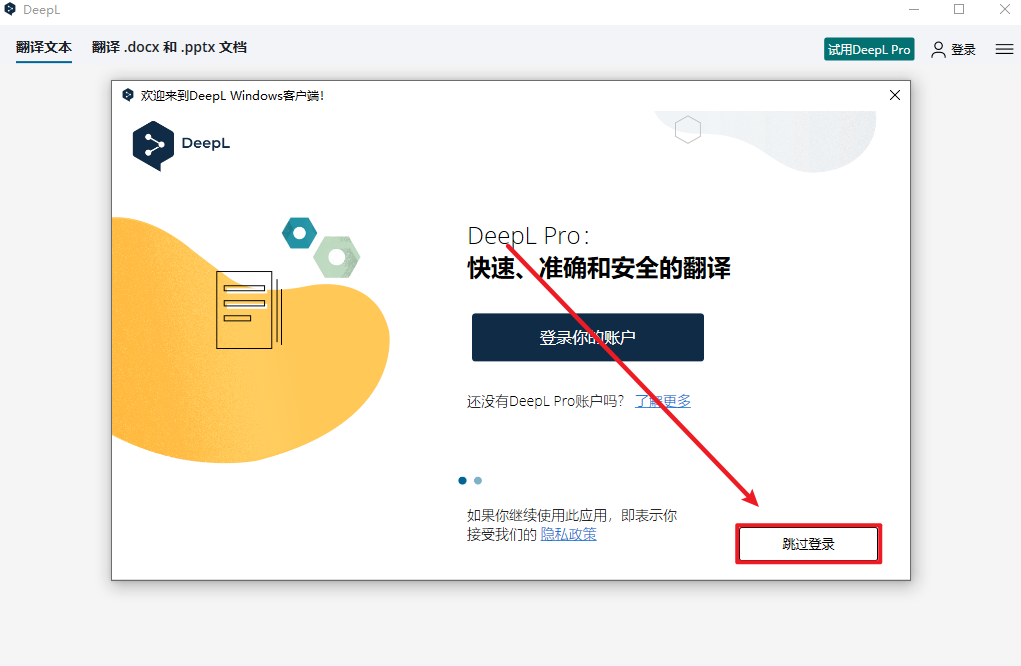Close the DeepL welcome dialog
This screenshot has width=1021, height=666.
pos(895,95)
